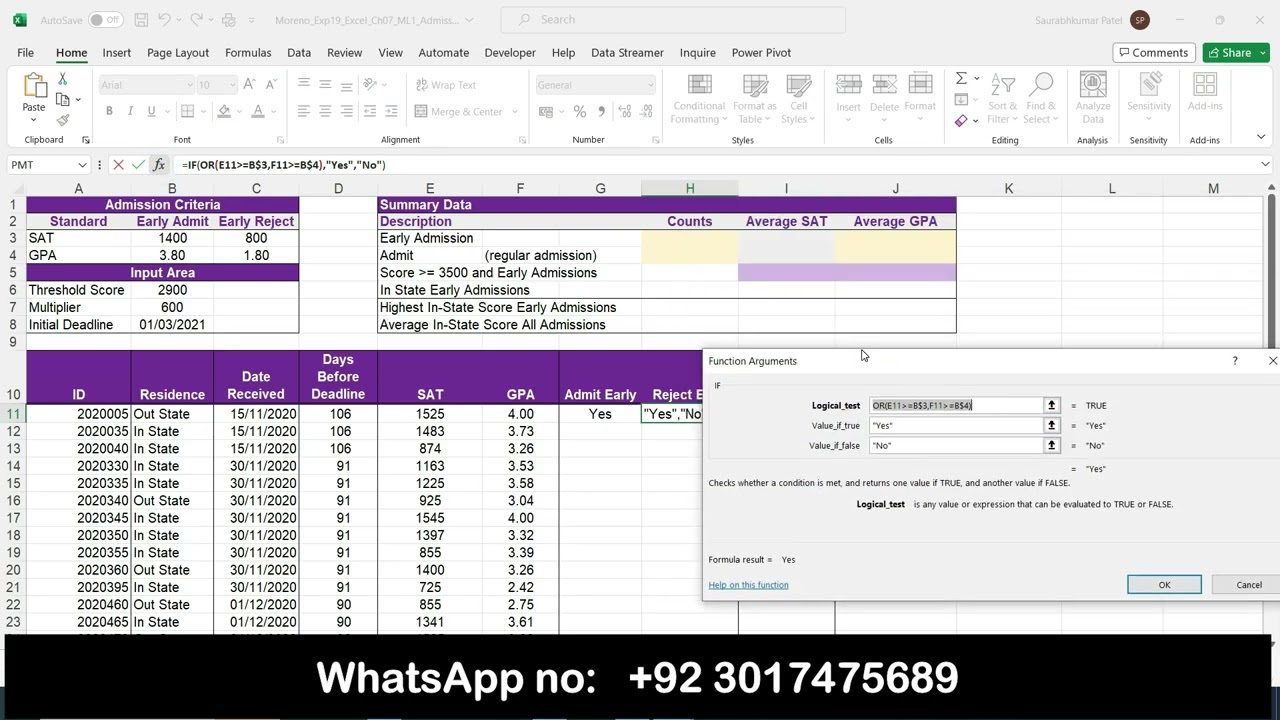Click the Underline icon
The height and width of the screenshot is (720, 1280).
151,111
